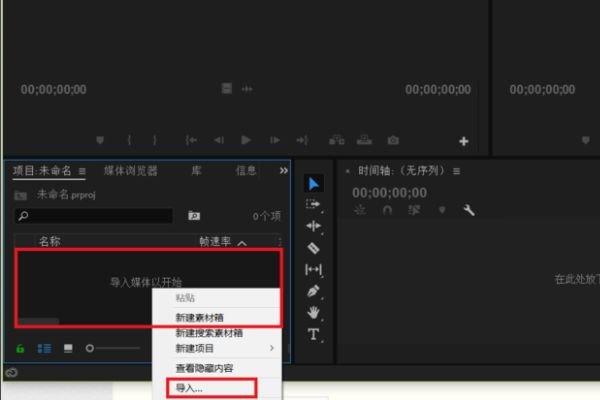Click the Creative Cloud sync icon in status bar
The height and width of the screenshot is (400, 600).
point(11,372)
